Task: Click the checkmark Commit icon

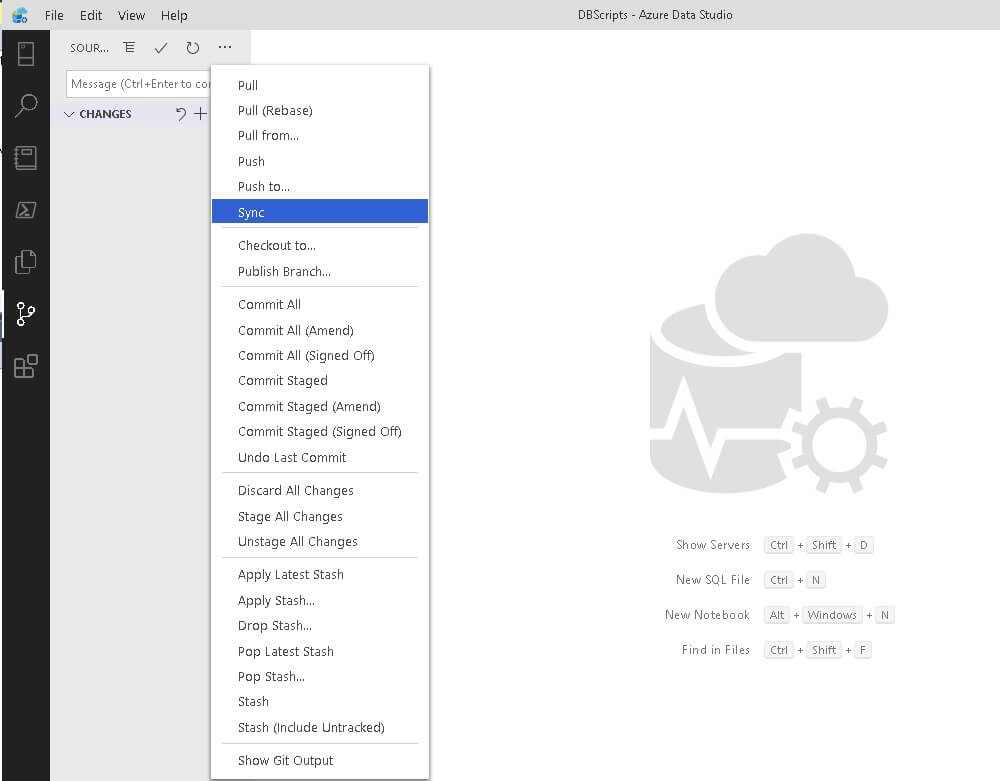Action: (x=161, y=48)
